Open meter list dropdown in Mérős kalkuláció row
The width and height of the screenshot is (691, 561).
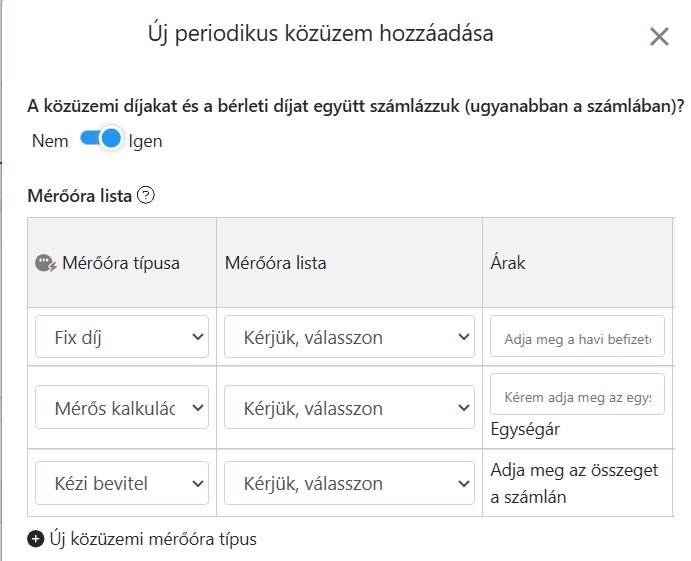349,408
